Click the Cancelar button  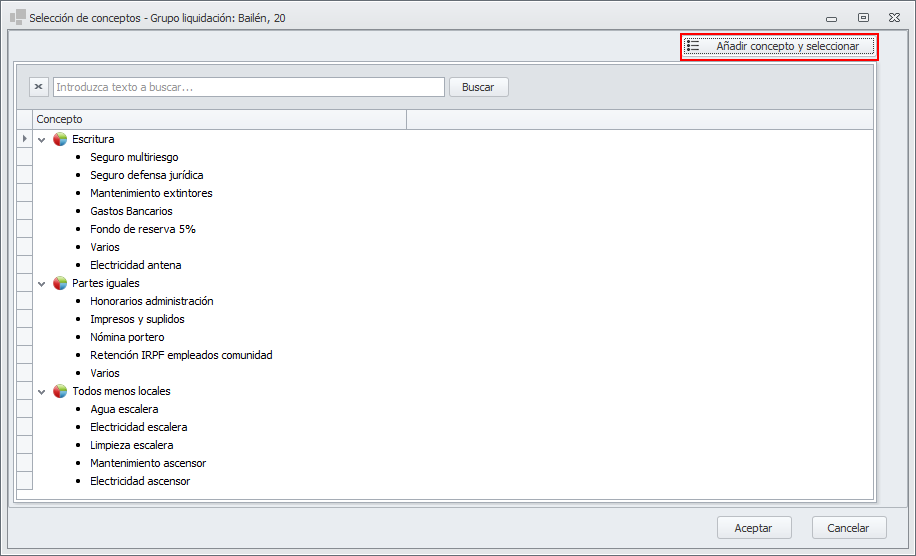click(x=849, y=528)
